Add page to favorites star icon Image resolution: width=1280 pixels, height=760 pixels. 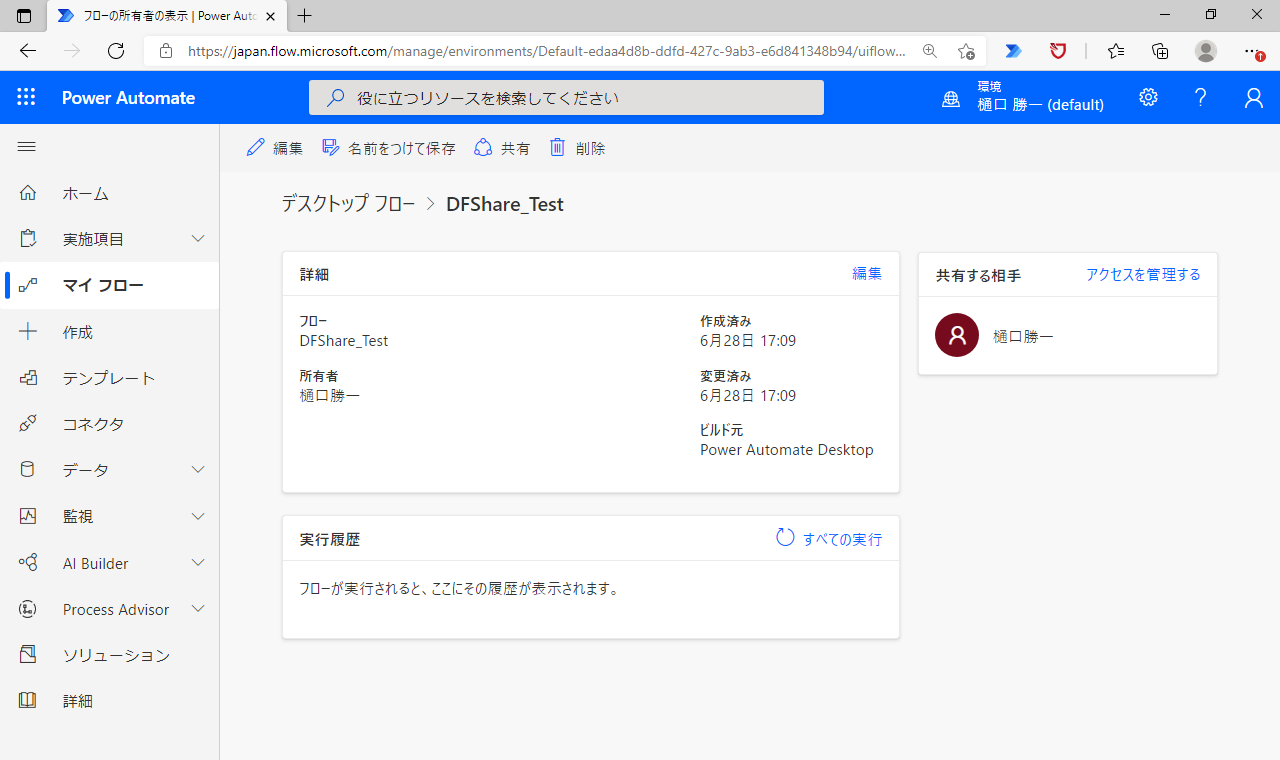[x=966, y=51]
